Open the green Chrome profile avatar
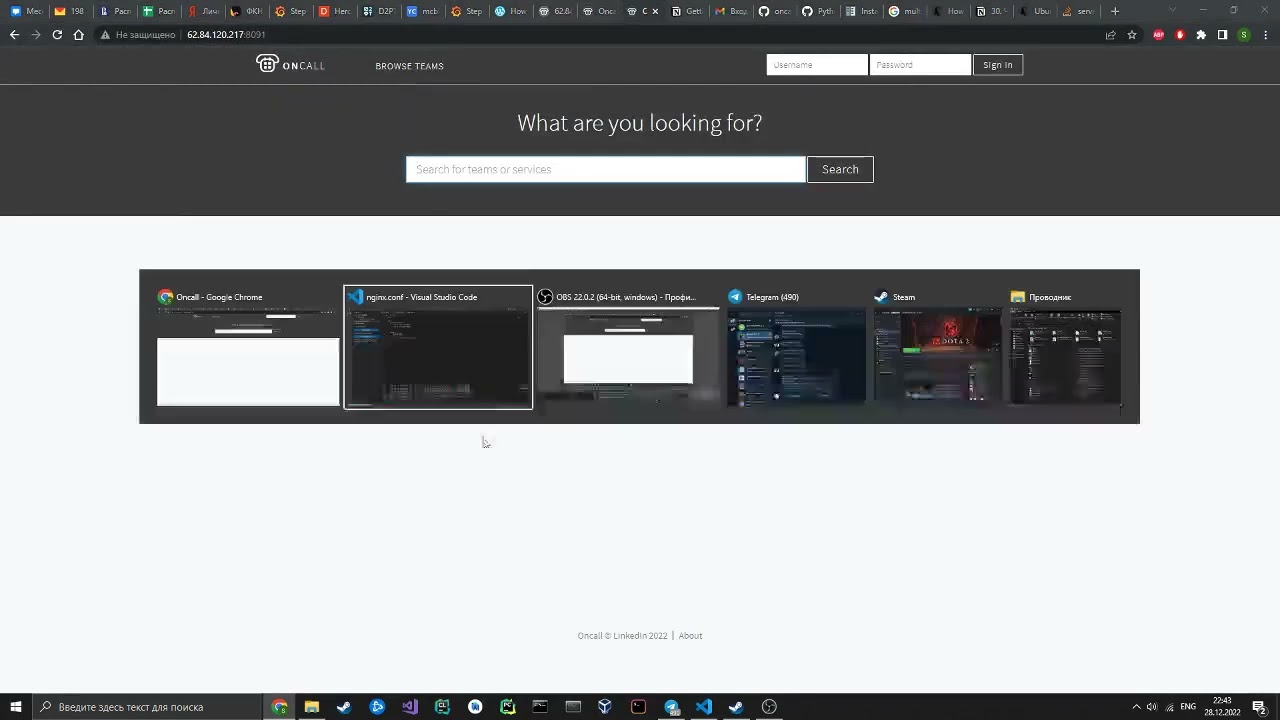The width and height of the screenshot is (1280, 720). coord(1244,34)
